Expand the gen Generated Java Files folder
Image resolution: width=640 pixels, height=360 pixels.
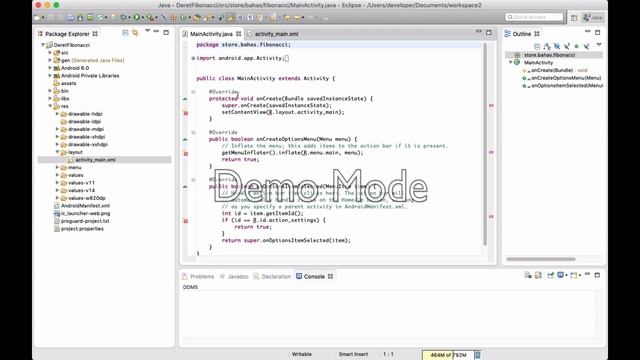50,60
